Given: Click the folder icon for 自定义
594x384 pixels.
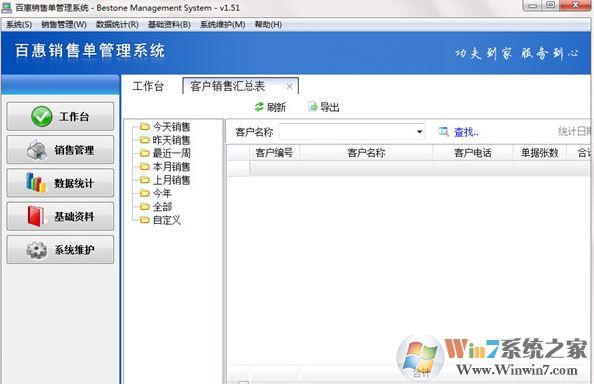Looking at the screenshot, I should tap(144, 220).
